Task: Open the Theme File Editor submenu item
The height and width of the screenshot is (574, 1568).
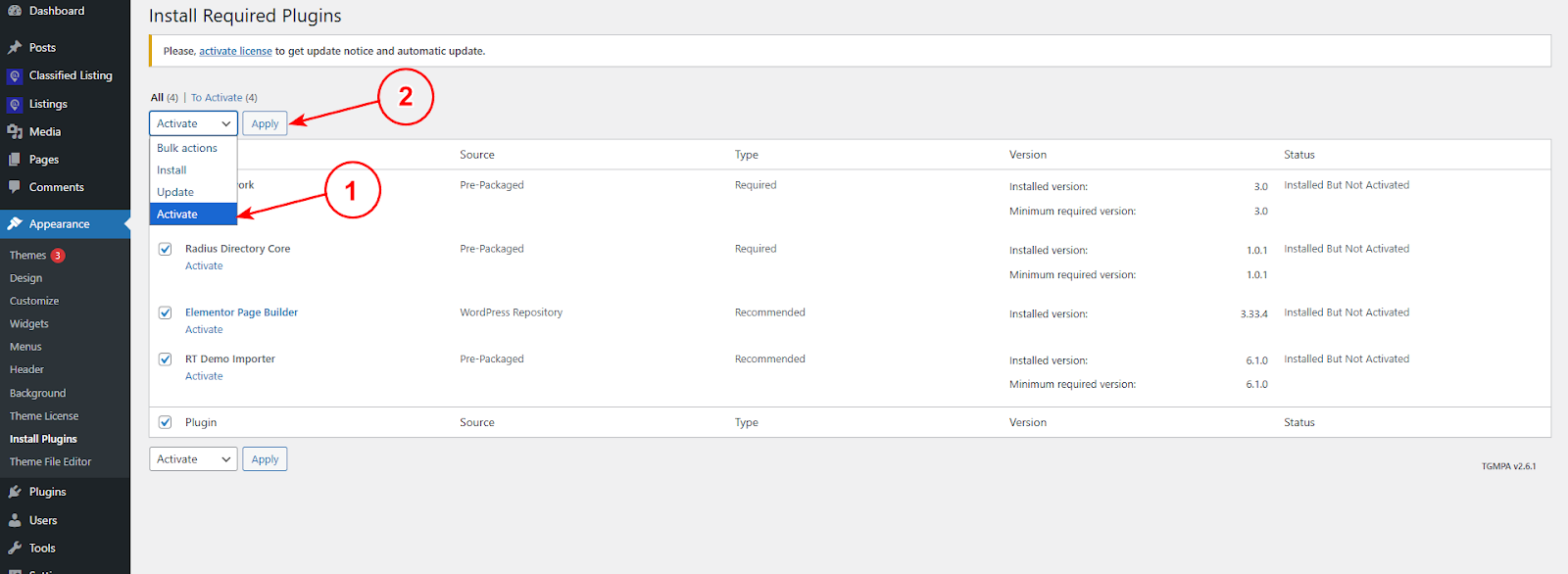Action: click(x=50, y=461)
